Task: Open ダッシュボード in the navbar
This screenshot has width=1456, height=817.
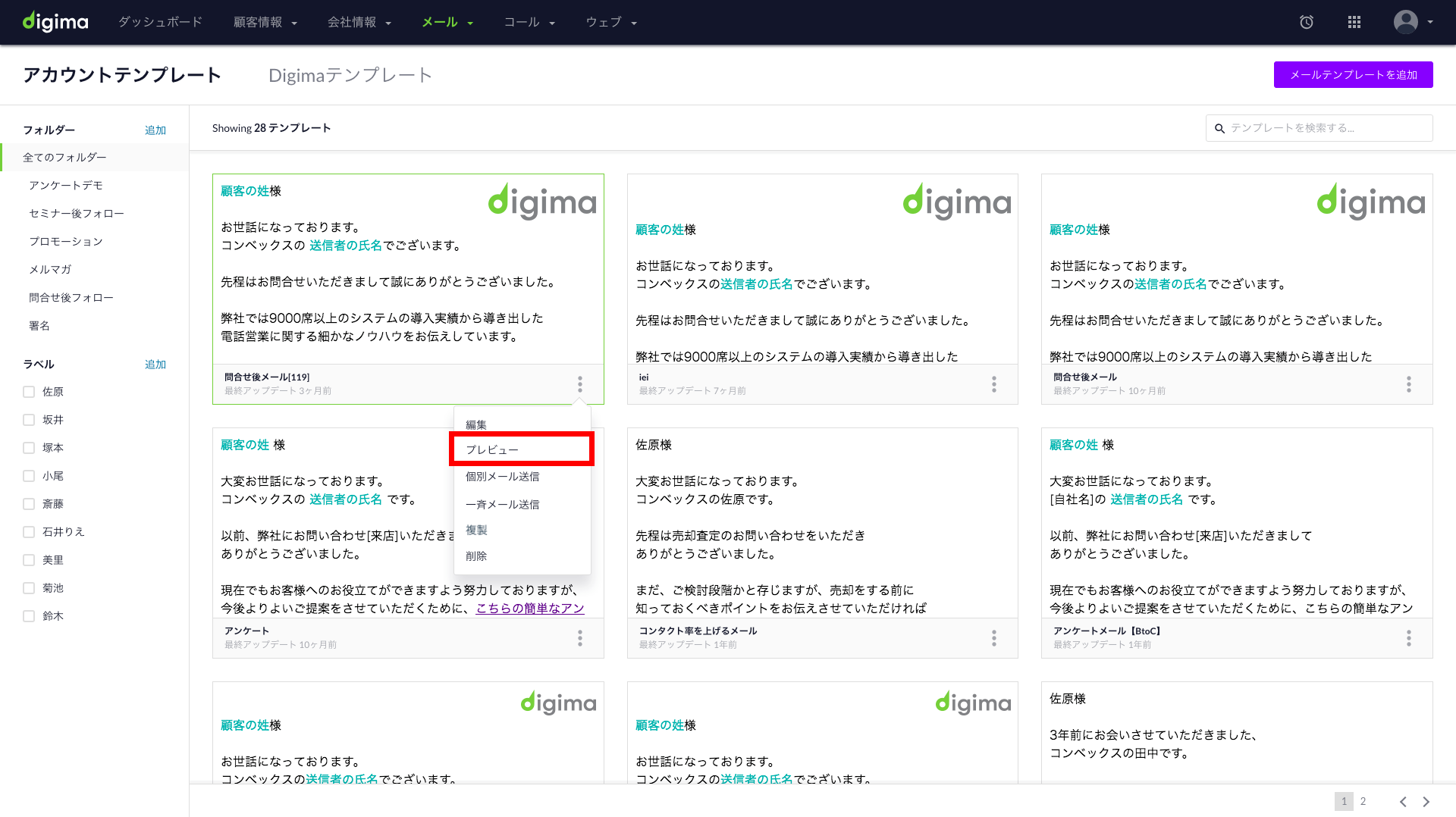Action: [x=160, y=22]
